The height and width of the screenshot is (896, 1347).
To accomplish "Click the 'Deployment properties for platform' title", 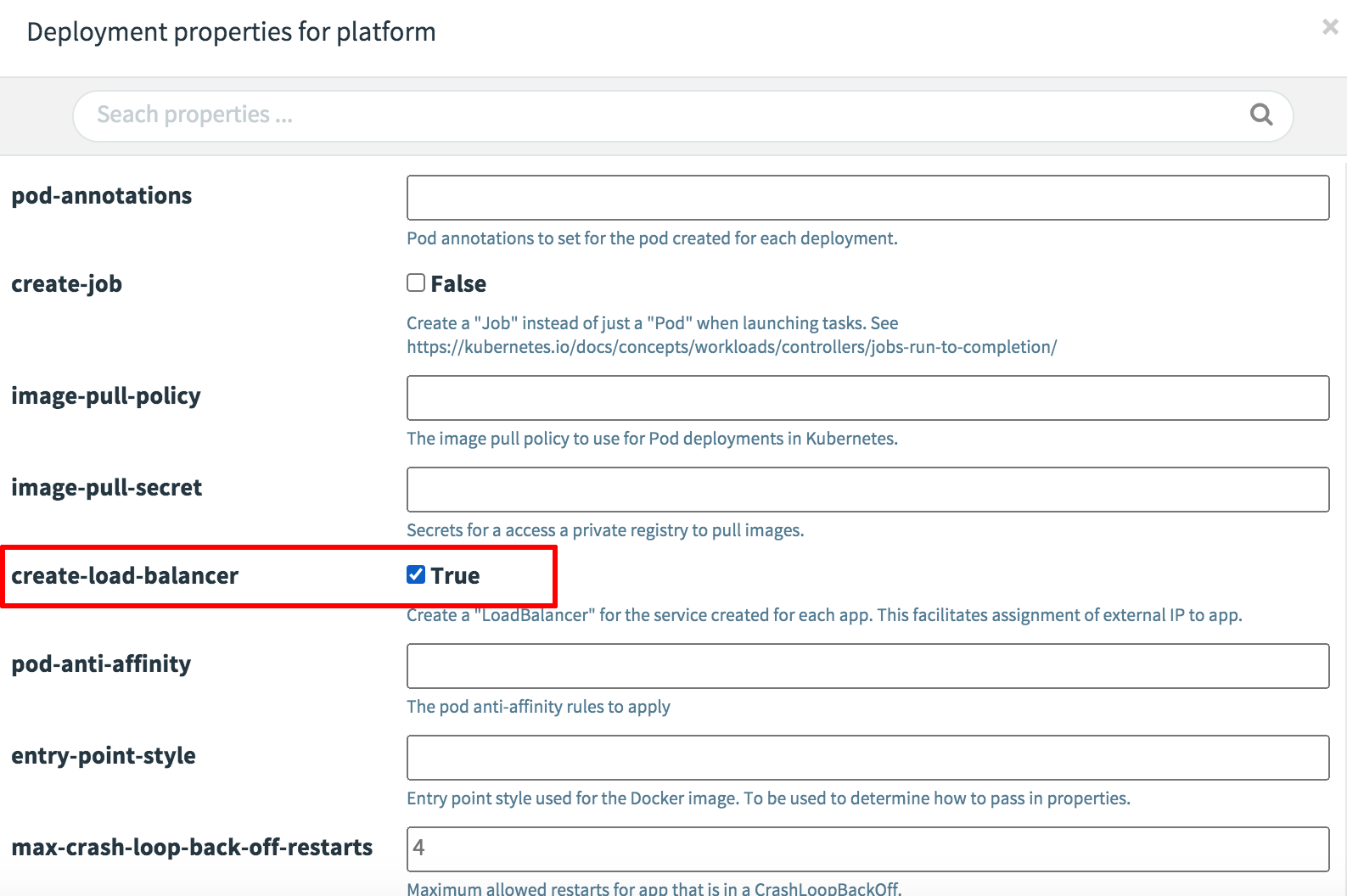I will 231,32.
